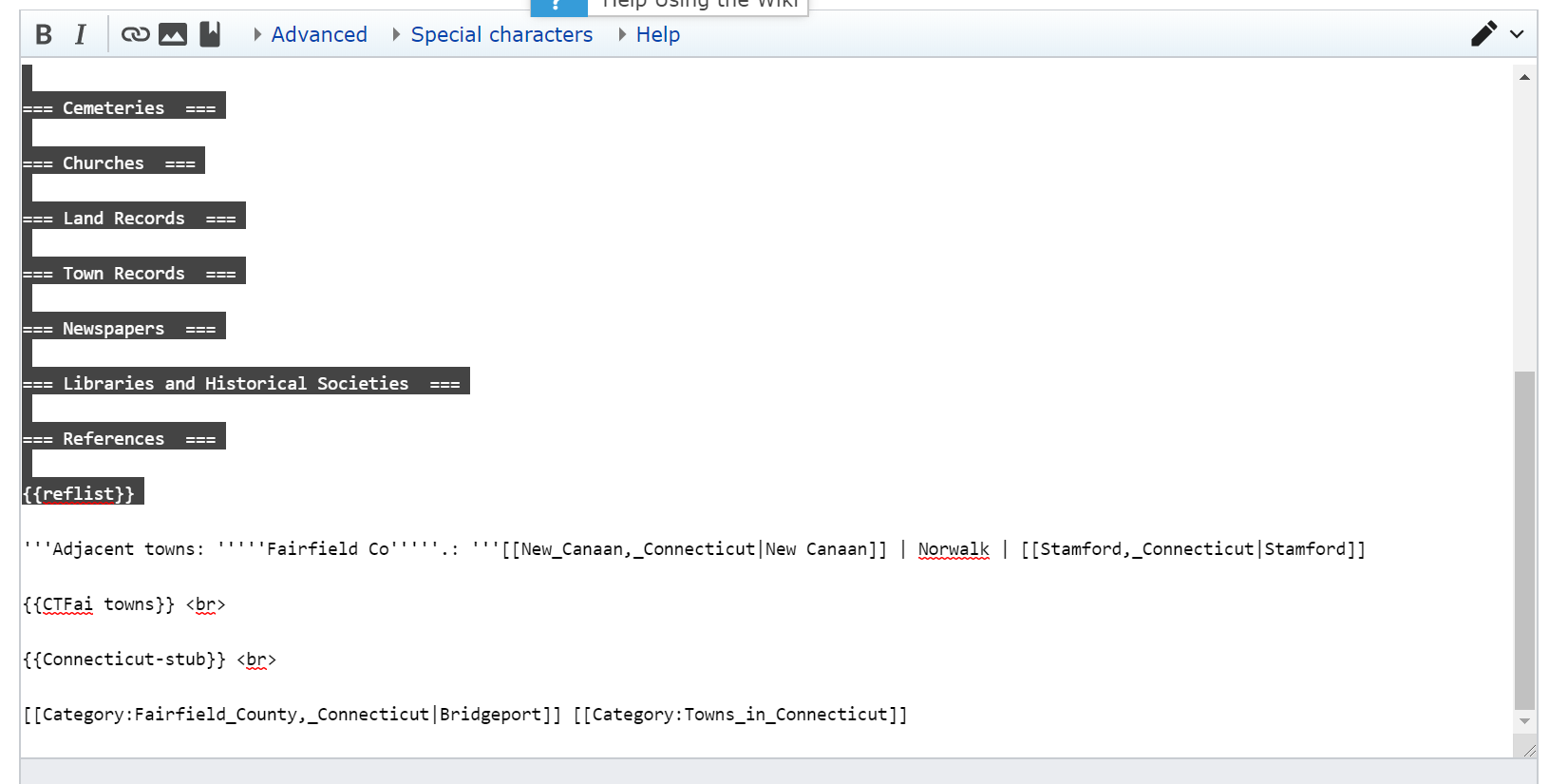Insert a reference using the bookmark icon
1568x784 pixels.
tap(210, 35)
